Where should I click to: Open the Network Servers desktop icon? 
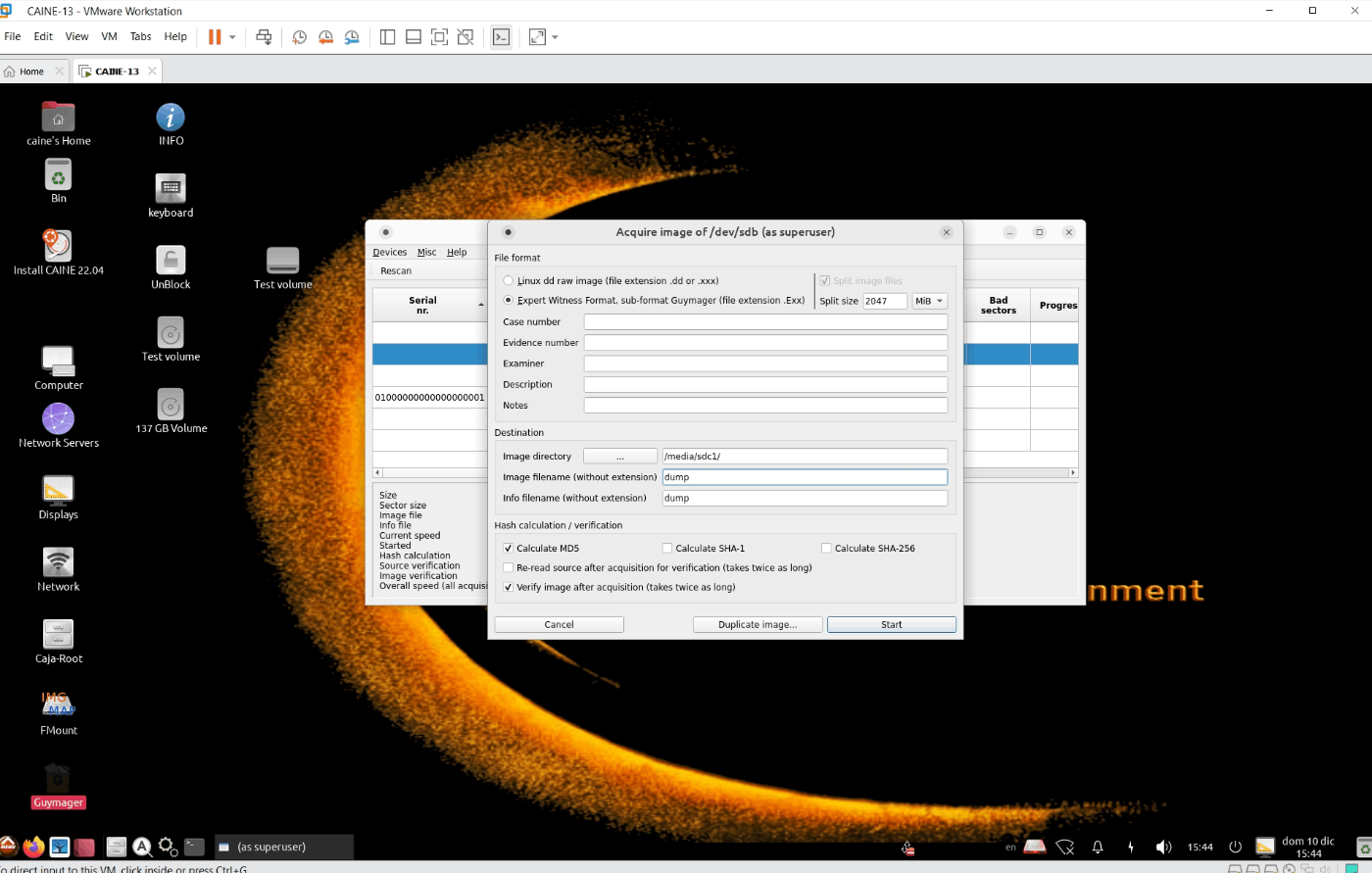pyautogui.click(x=58, y=425)
